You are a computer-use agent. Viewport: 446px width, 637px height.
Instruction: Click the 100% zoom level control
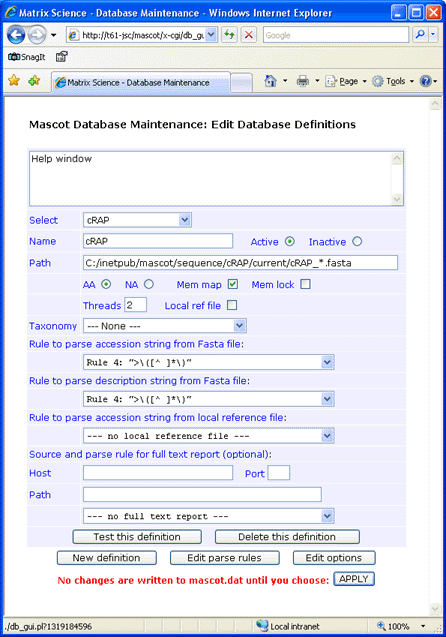pyautogui.click(x=394, y=626)
